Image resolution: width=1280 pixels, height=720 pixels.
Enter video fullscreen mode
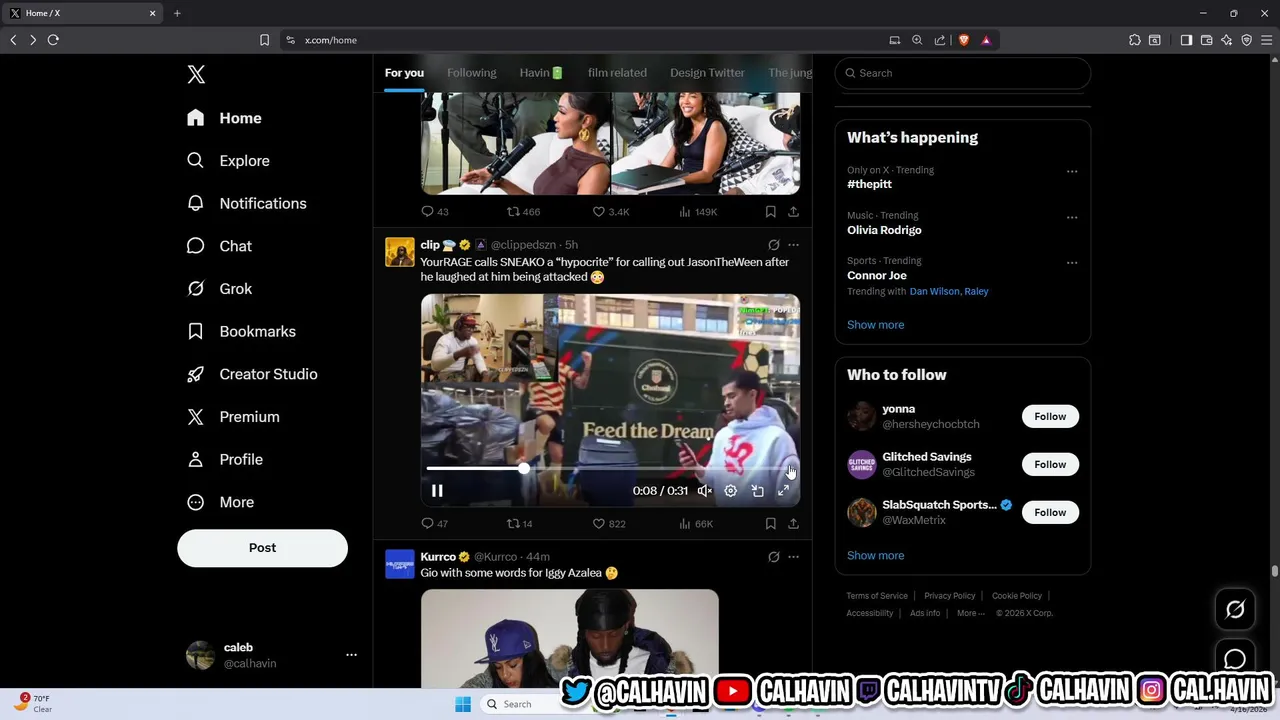pyautogui.click(x=783, y=491)
